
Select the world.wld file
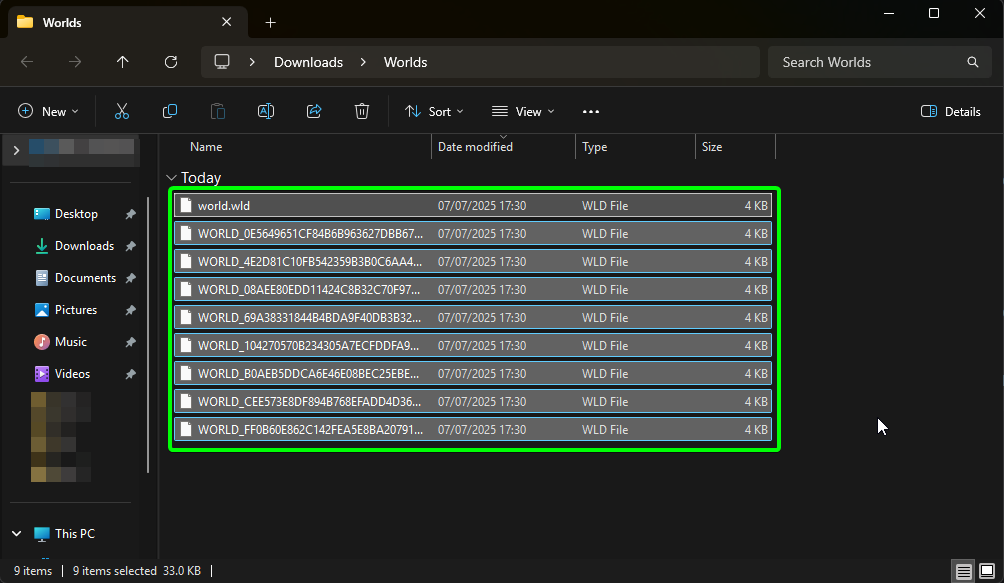[473, 205]
